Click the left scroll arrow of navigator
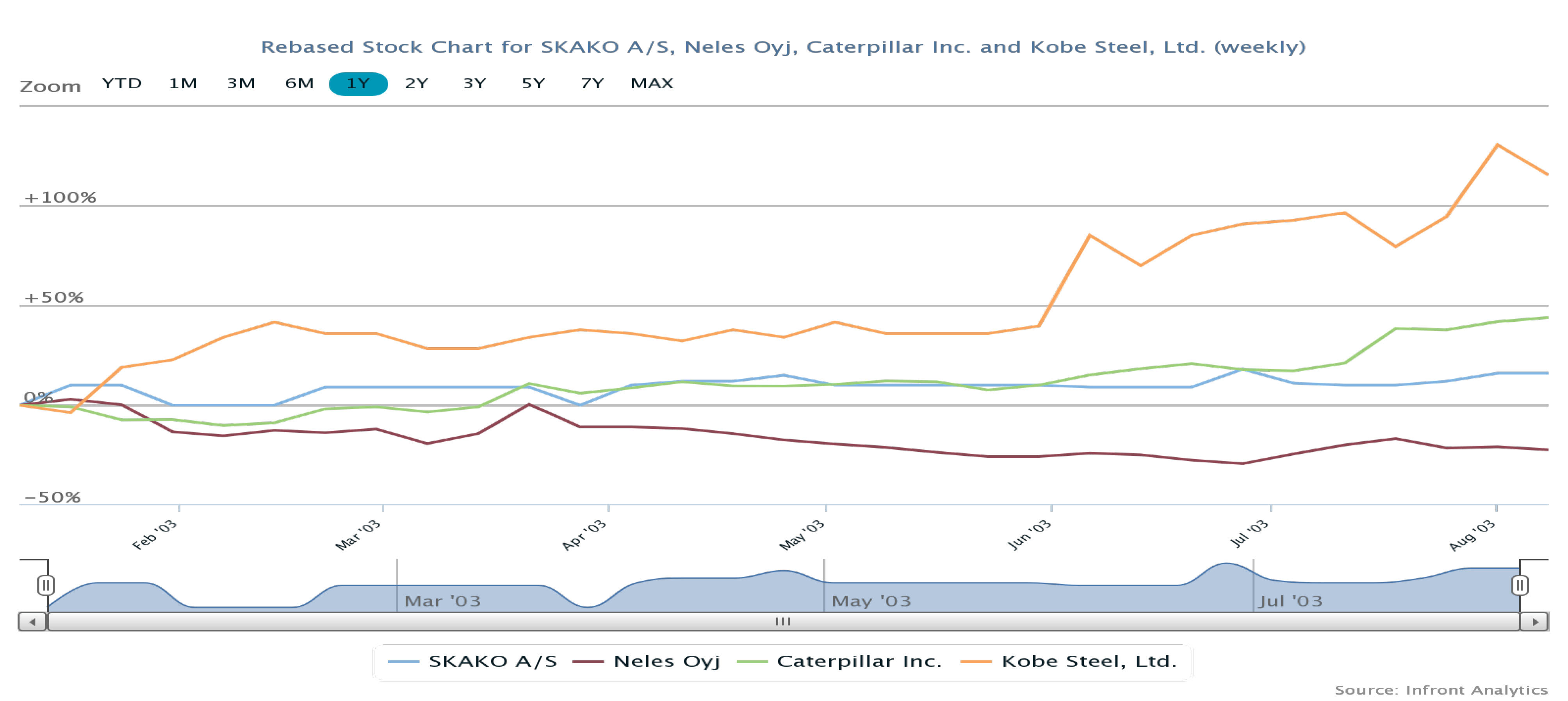The width and height of the screenshot is (1568, 701). tap(32, 622)
